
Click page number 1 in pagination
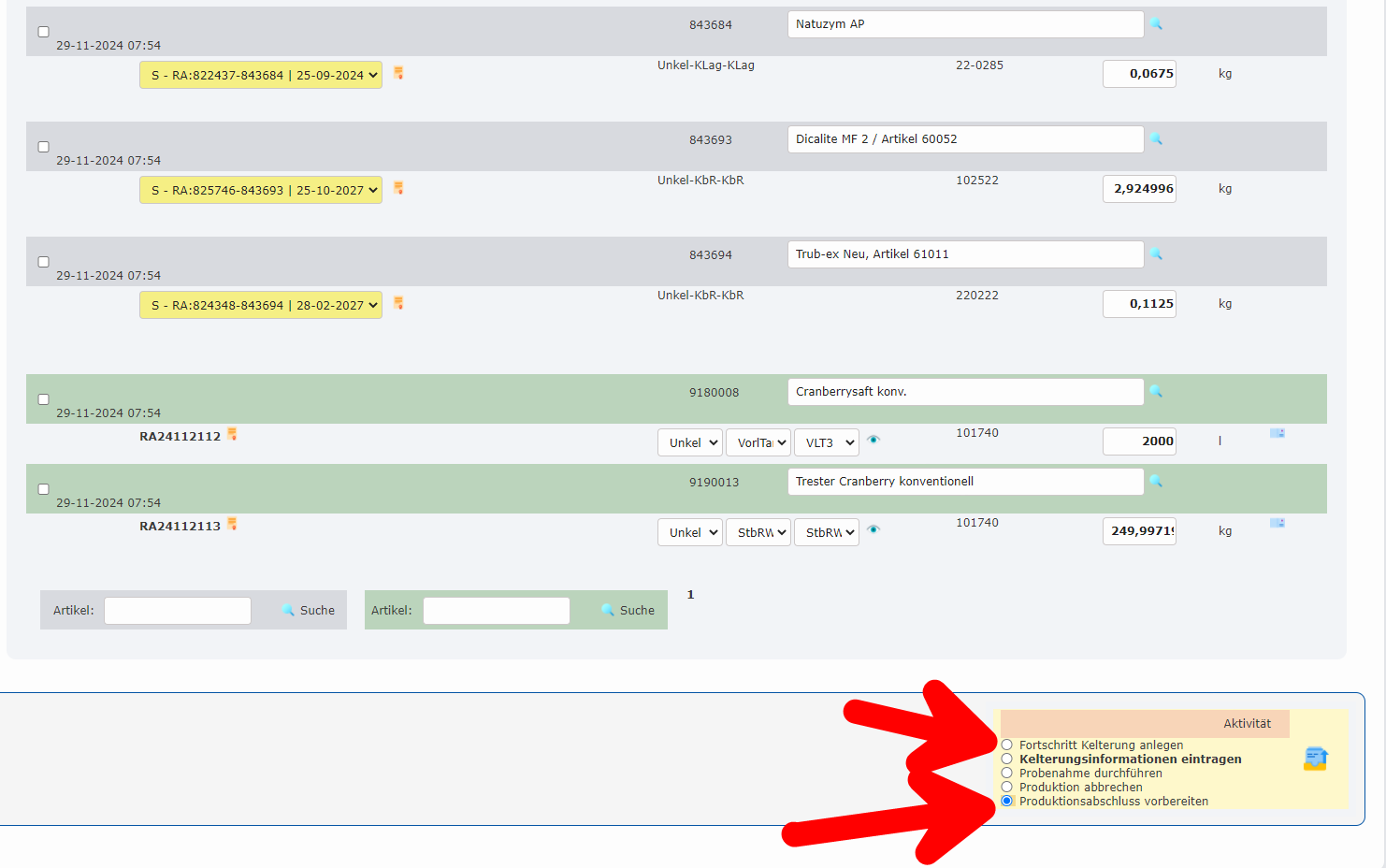point(690,595)
